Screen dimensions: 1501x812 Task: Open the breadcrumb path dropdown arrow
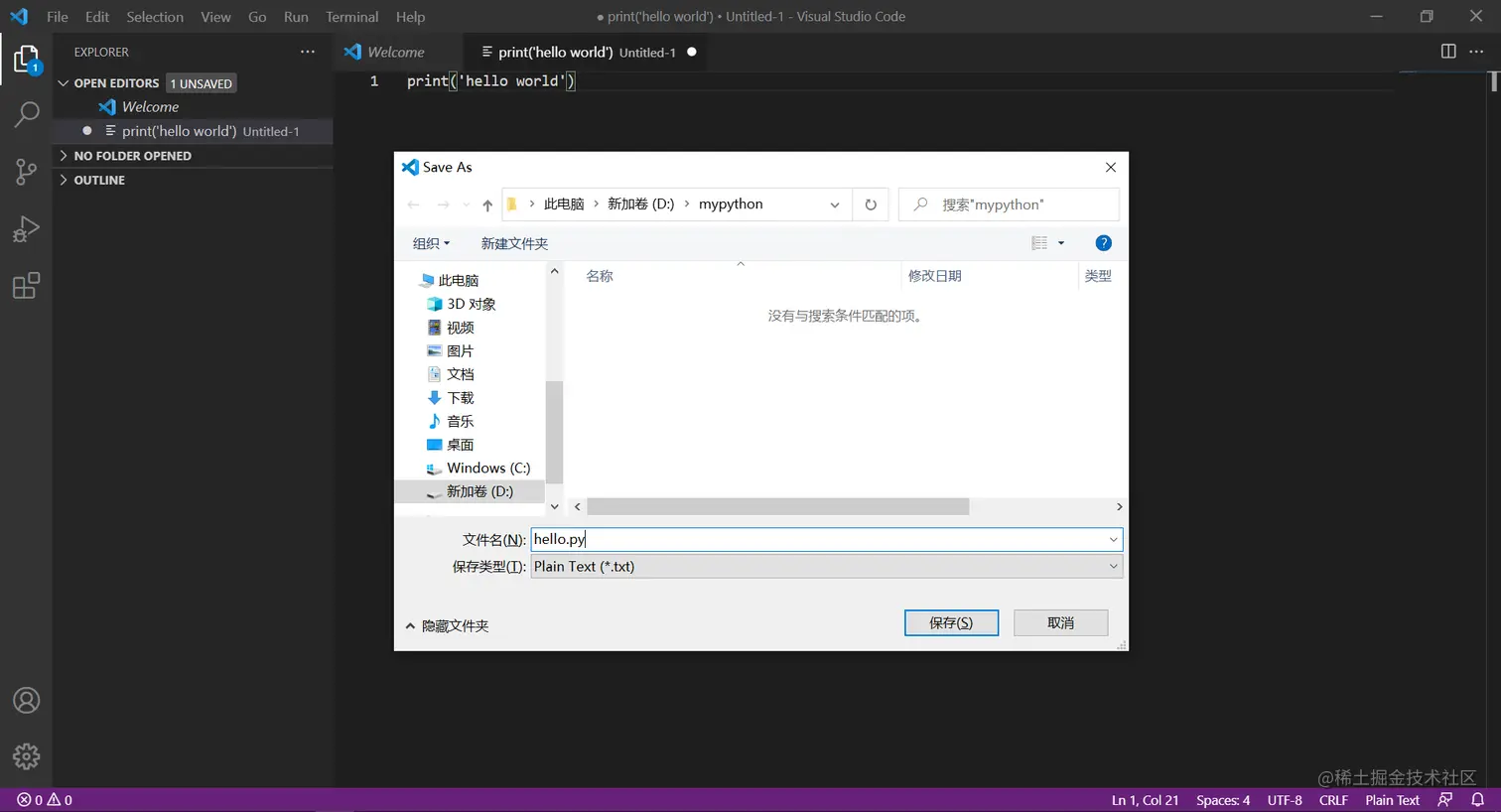pos(834,203)
